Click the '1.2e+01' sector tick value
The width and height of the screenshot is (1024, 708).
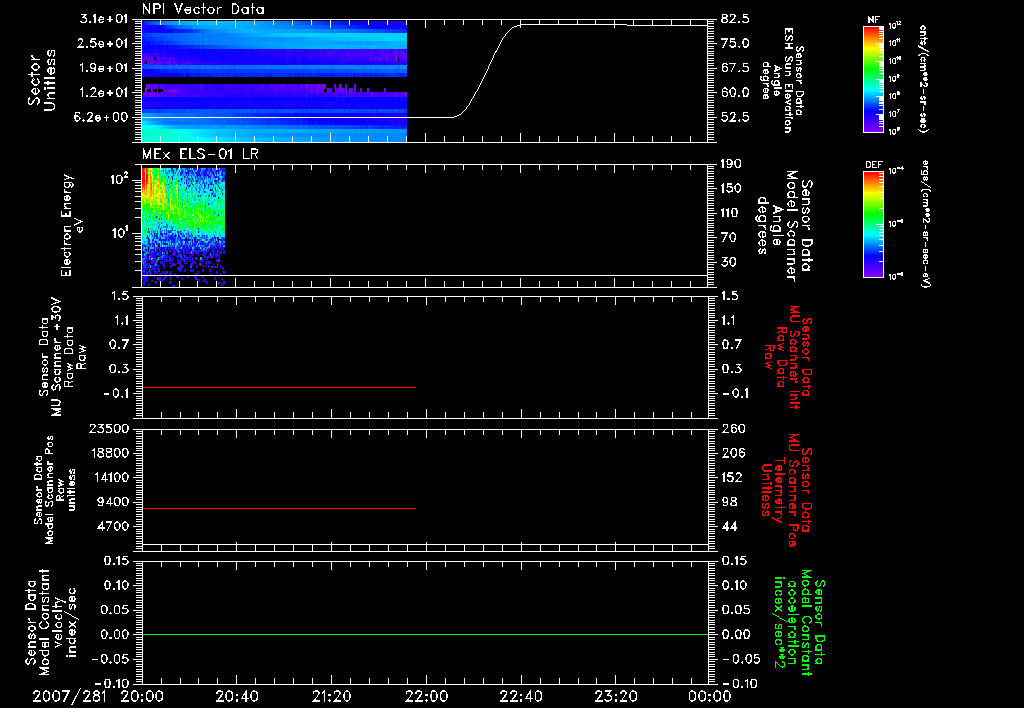pos(104,93)
